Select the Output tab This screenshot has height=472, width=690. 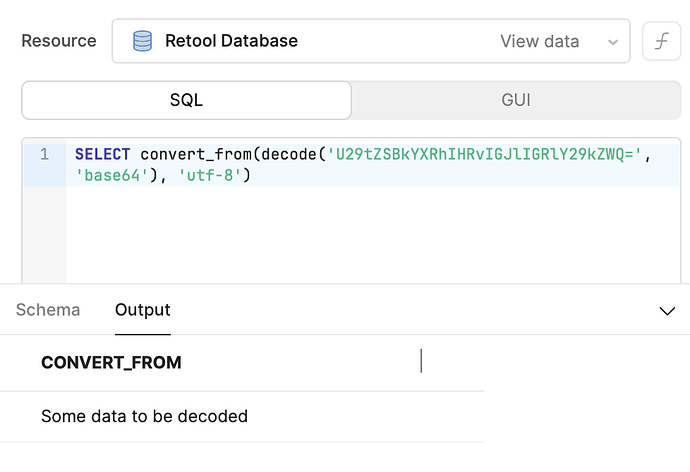[x=143, y=310]
